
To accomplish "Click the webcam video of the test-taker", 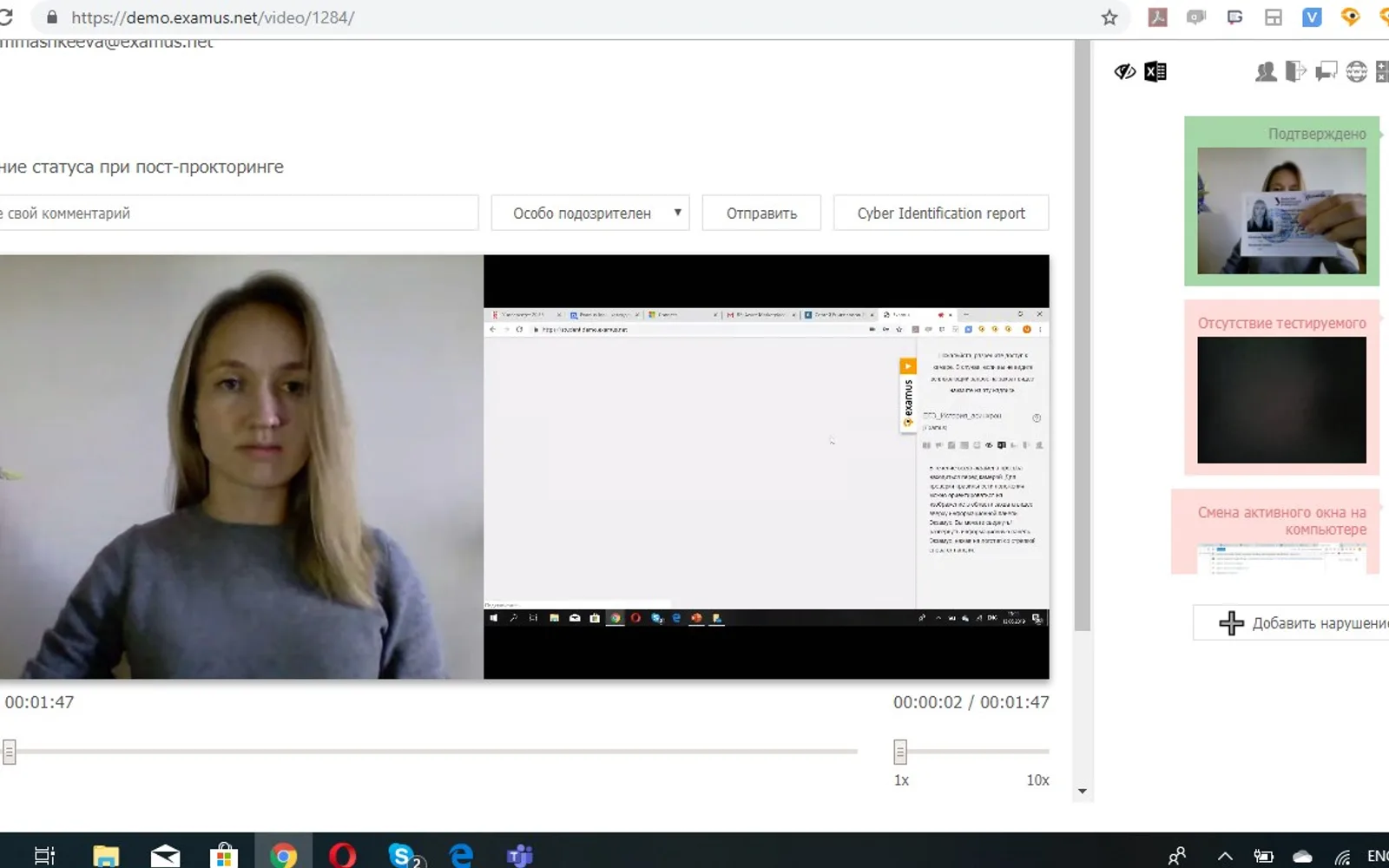I will [x=241, y=466].
